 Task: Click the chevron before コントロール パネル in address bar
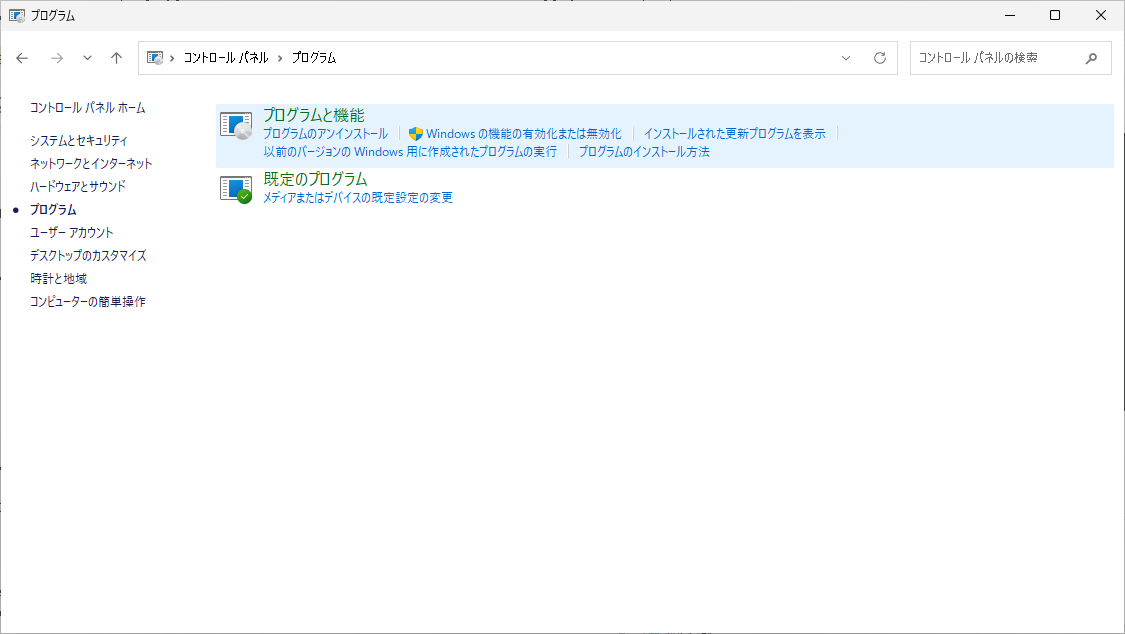click(172, 58)
